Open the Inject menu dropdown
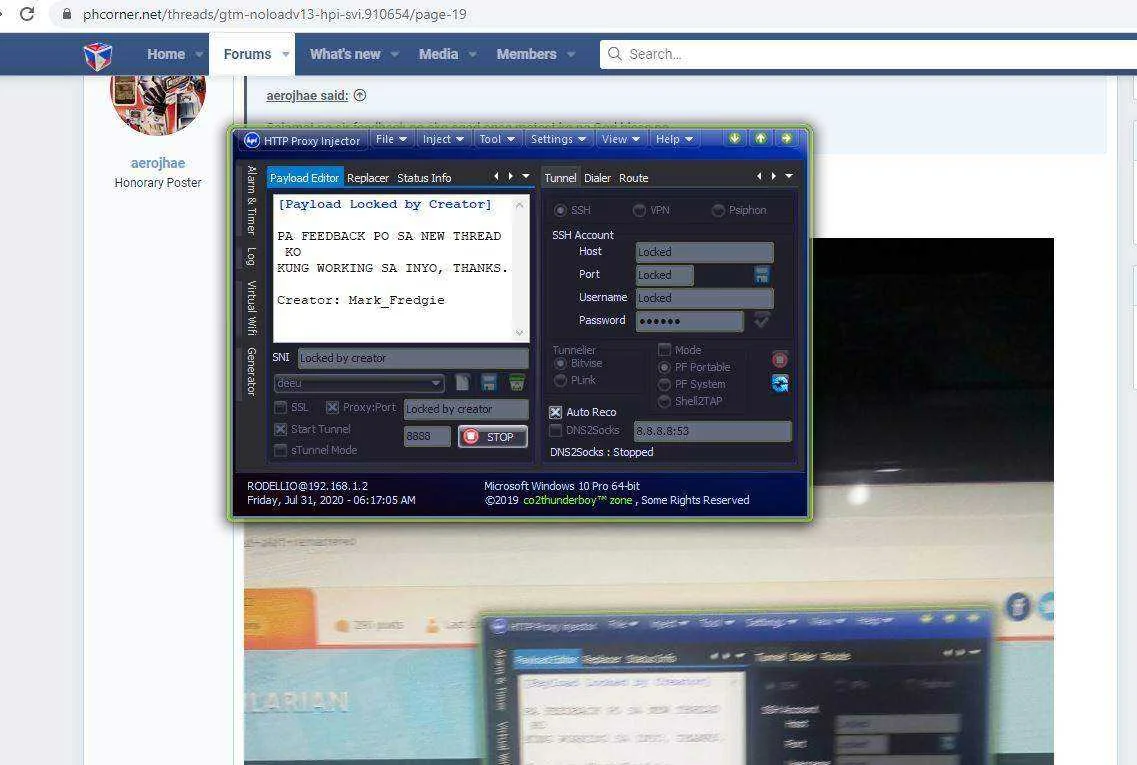1137x765 pixels. tap(443, 139)
